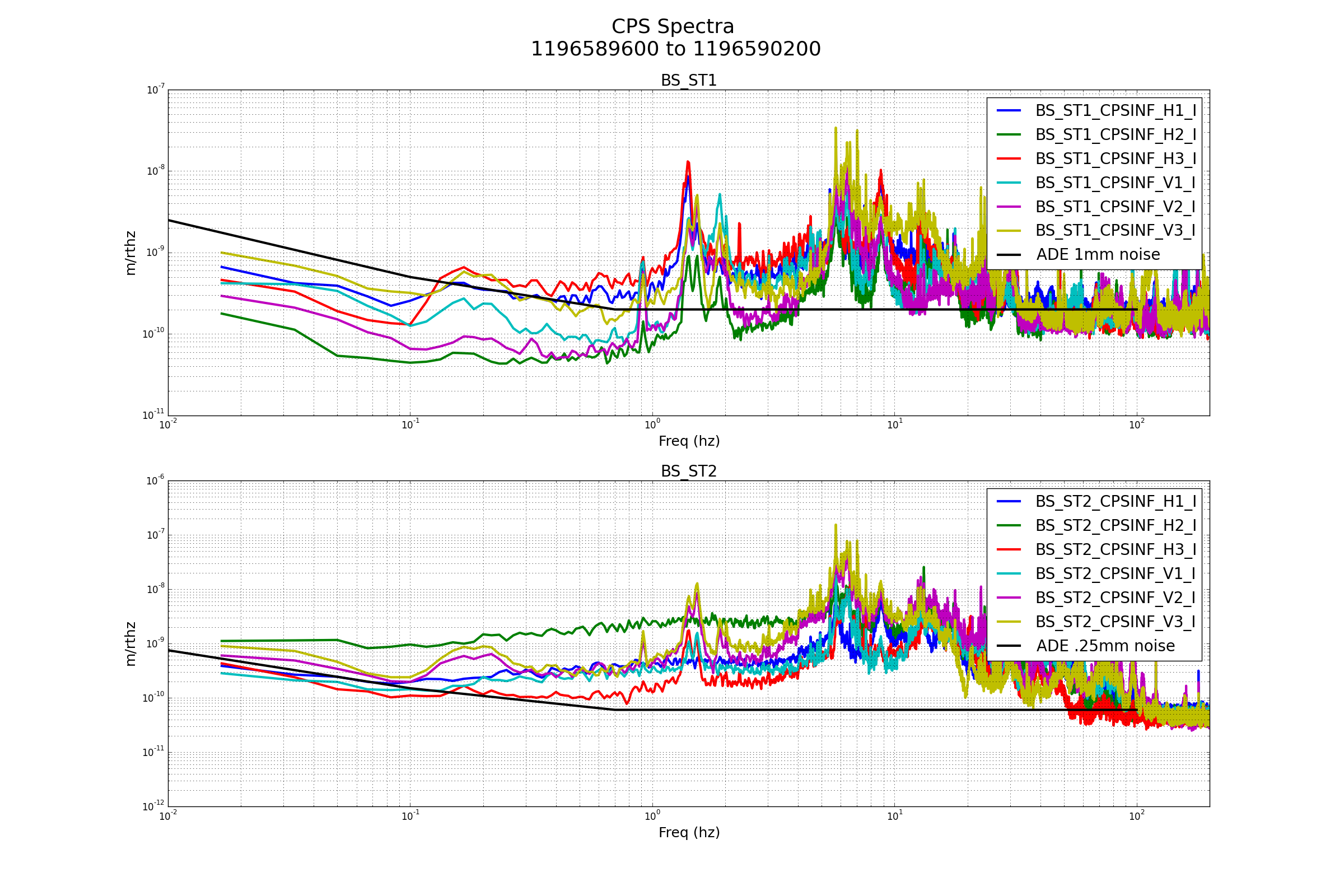Image resolution: width=1344 pixels, height=896 pixels.
Task: Select the magenta BS_ST2_CPSINF_V2_I legend swatch
Action: coord(1009,598)
